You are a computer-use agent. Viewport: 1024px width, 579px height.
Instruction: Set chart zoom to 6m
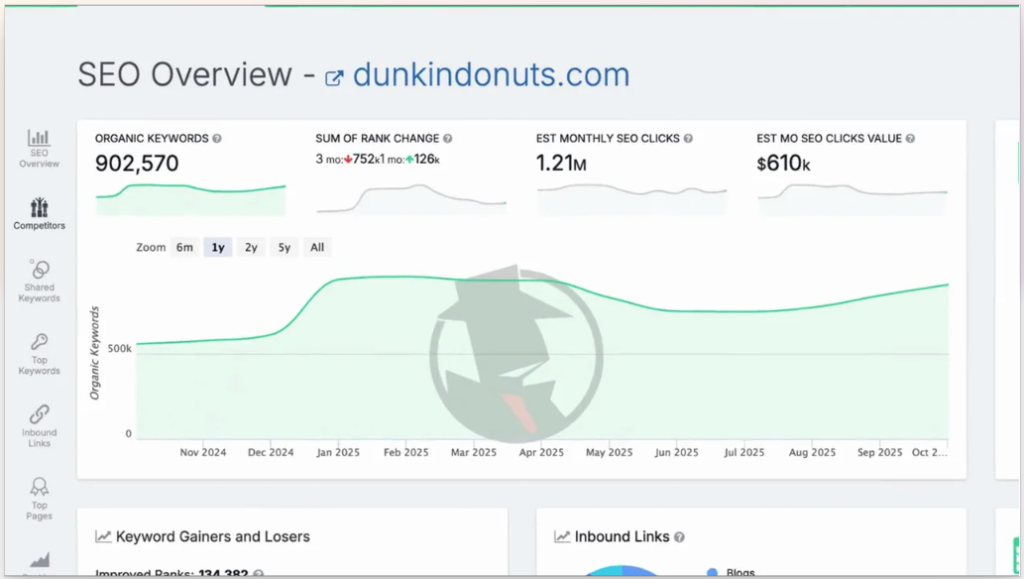coord(184,247)
